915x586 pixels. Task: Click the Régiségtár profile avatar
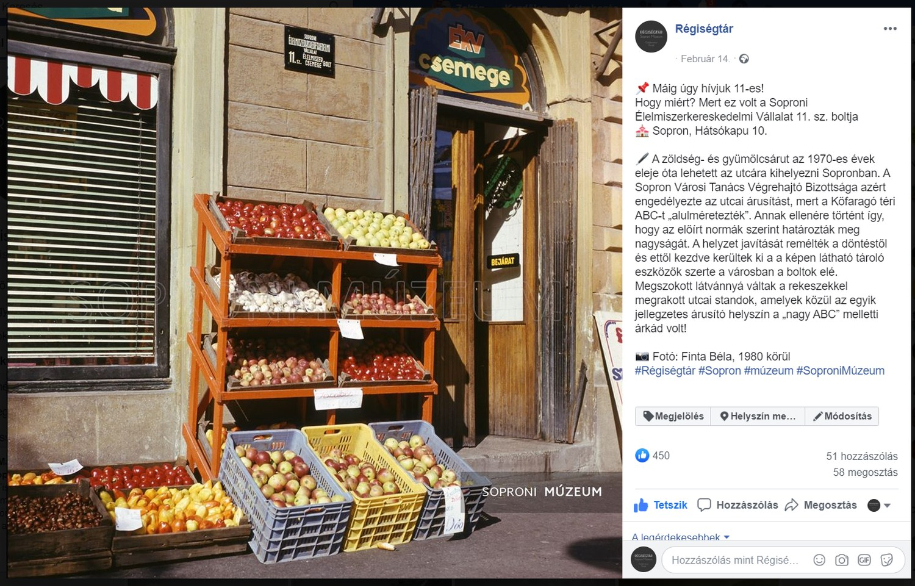click(651, 36)
